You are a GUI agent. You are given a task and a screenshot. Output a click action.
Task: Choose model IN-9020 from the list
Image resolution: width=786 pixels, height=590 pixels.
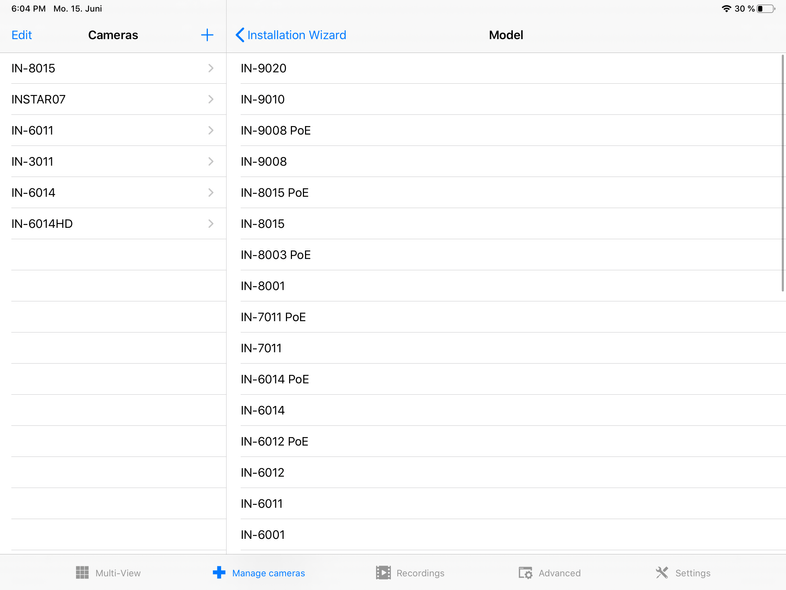point(264,68)
